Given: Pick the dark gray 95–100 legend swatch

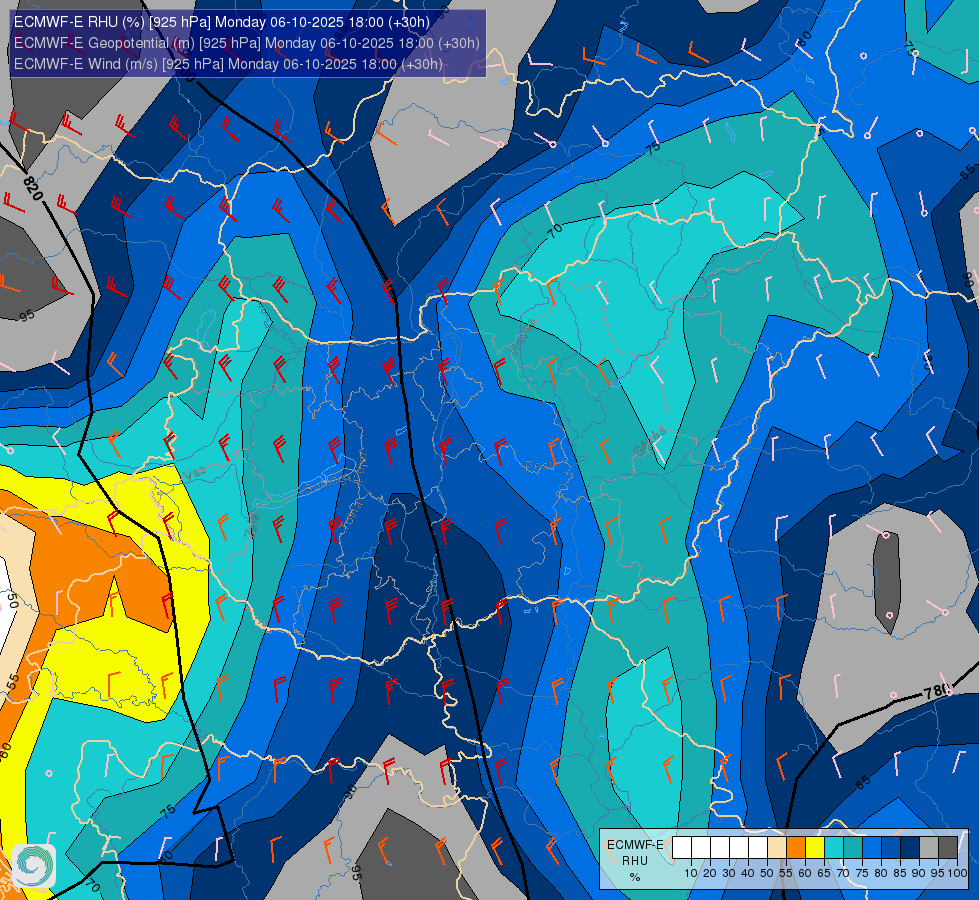Looking at the screenshot, I should (948, 847).
